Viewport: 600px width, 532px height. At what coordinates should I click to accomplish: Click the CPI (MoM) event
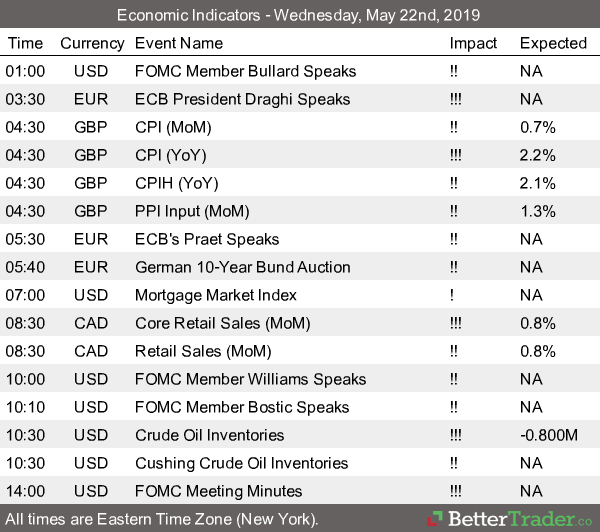tap(176, 127)
